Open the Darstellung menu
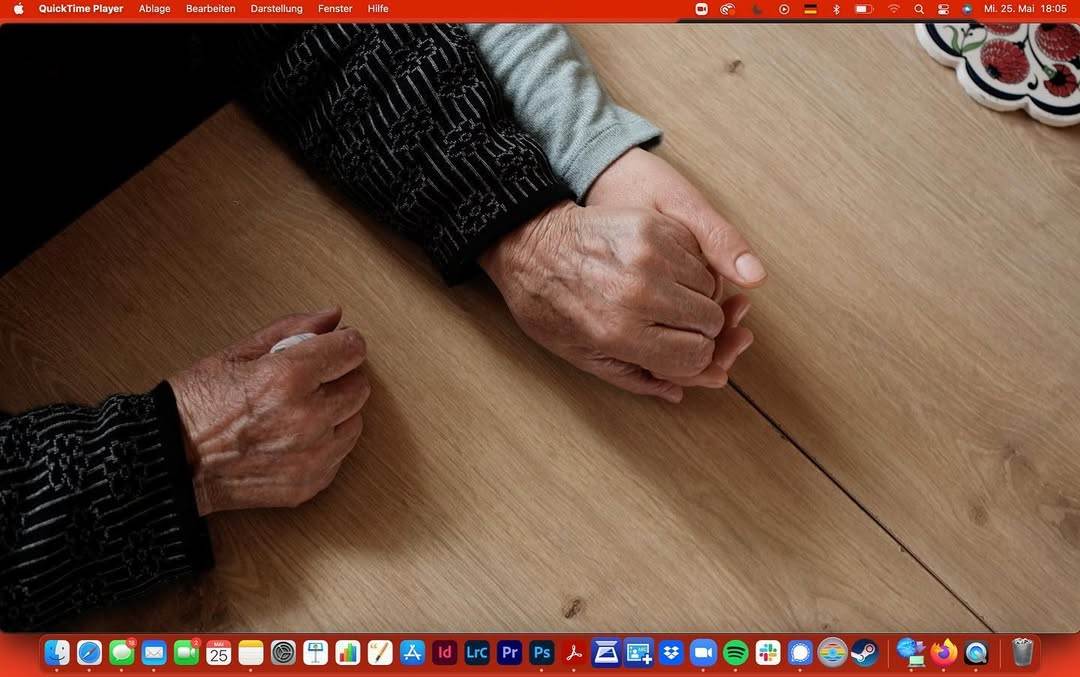The height and width of the screenshot is (677, 1080). (276, 9)
